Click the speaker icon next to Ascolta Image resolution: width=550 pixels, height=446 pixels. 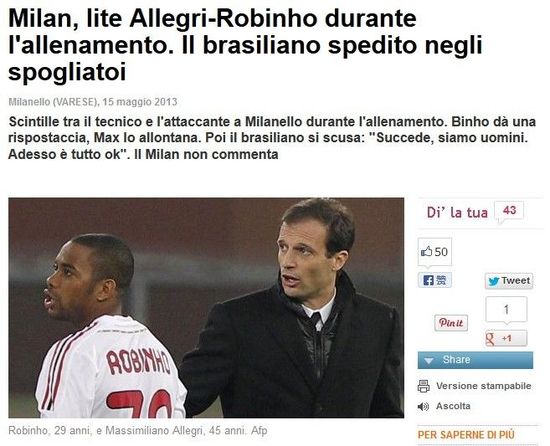point(423,406)
